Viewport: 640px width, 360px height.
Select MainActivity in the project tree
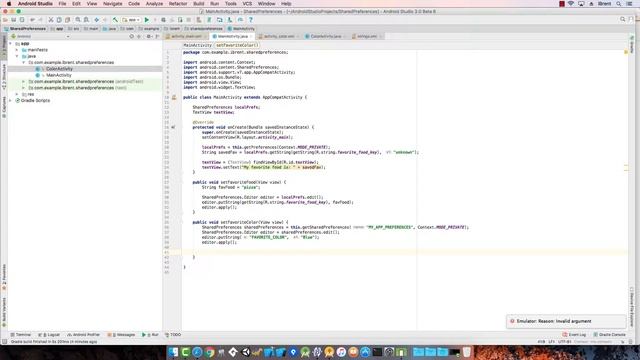point(58,75)
